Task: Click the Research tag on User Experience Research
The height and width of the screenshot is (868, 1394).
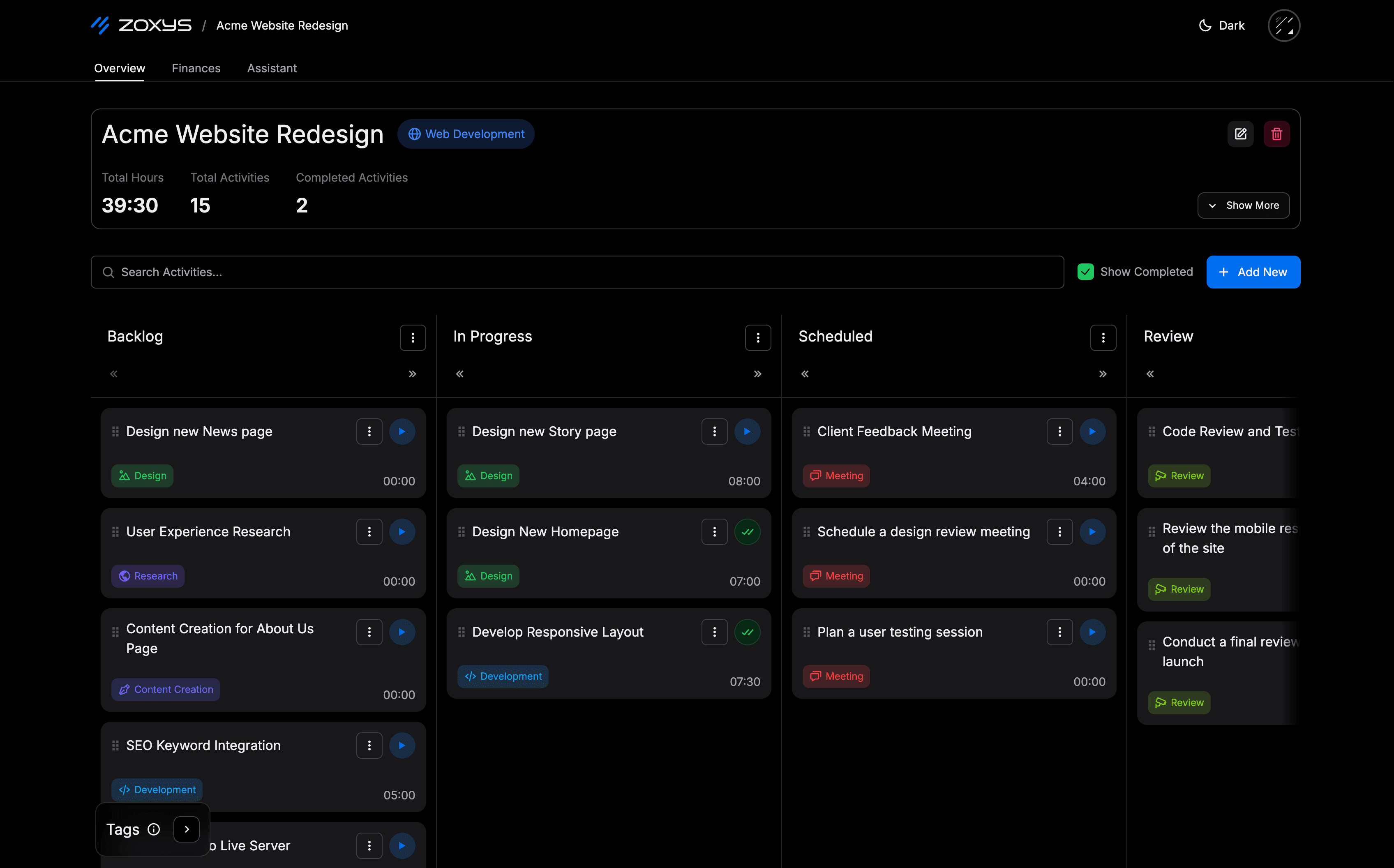Action: [148, 576]
